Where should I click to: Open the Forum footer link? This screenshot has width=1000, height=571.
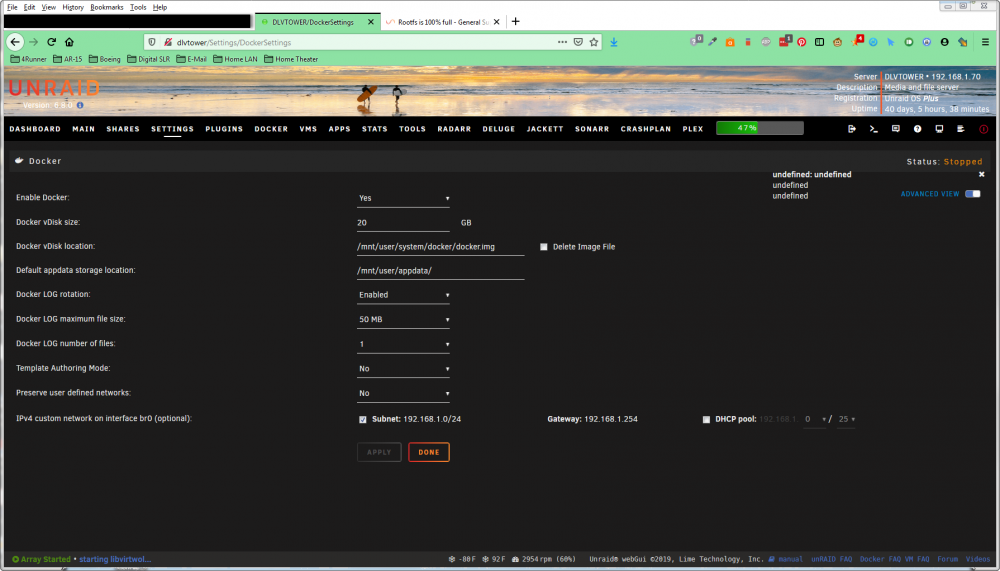[947, 560]
